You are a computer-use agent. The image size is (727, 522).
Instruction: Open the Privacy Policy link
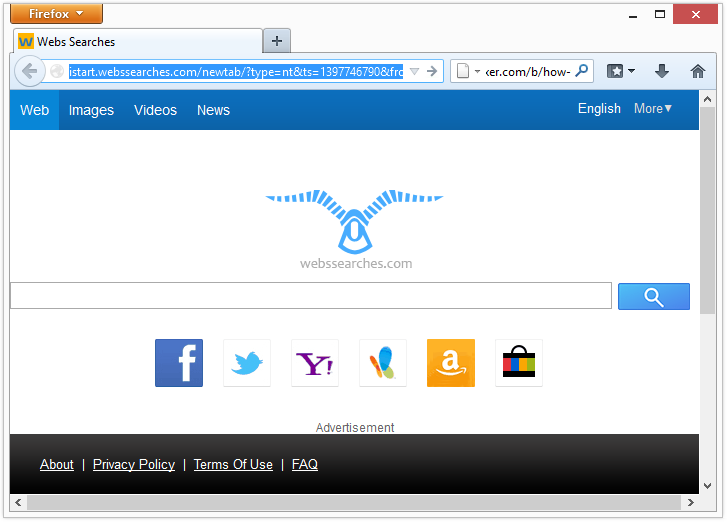click(x=134, y=465)
